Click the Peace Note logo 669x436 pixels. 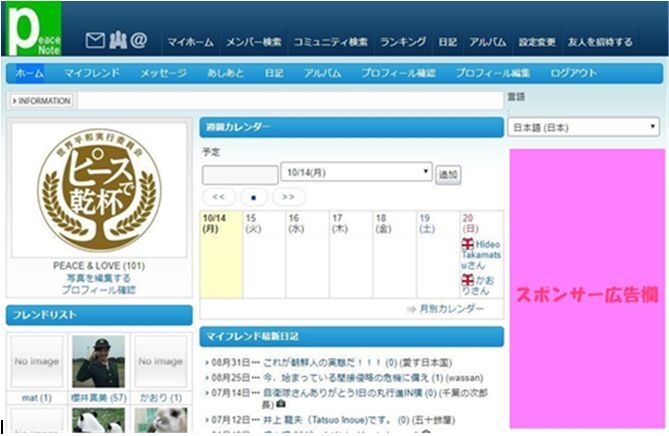click(33, 30)
